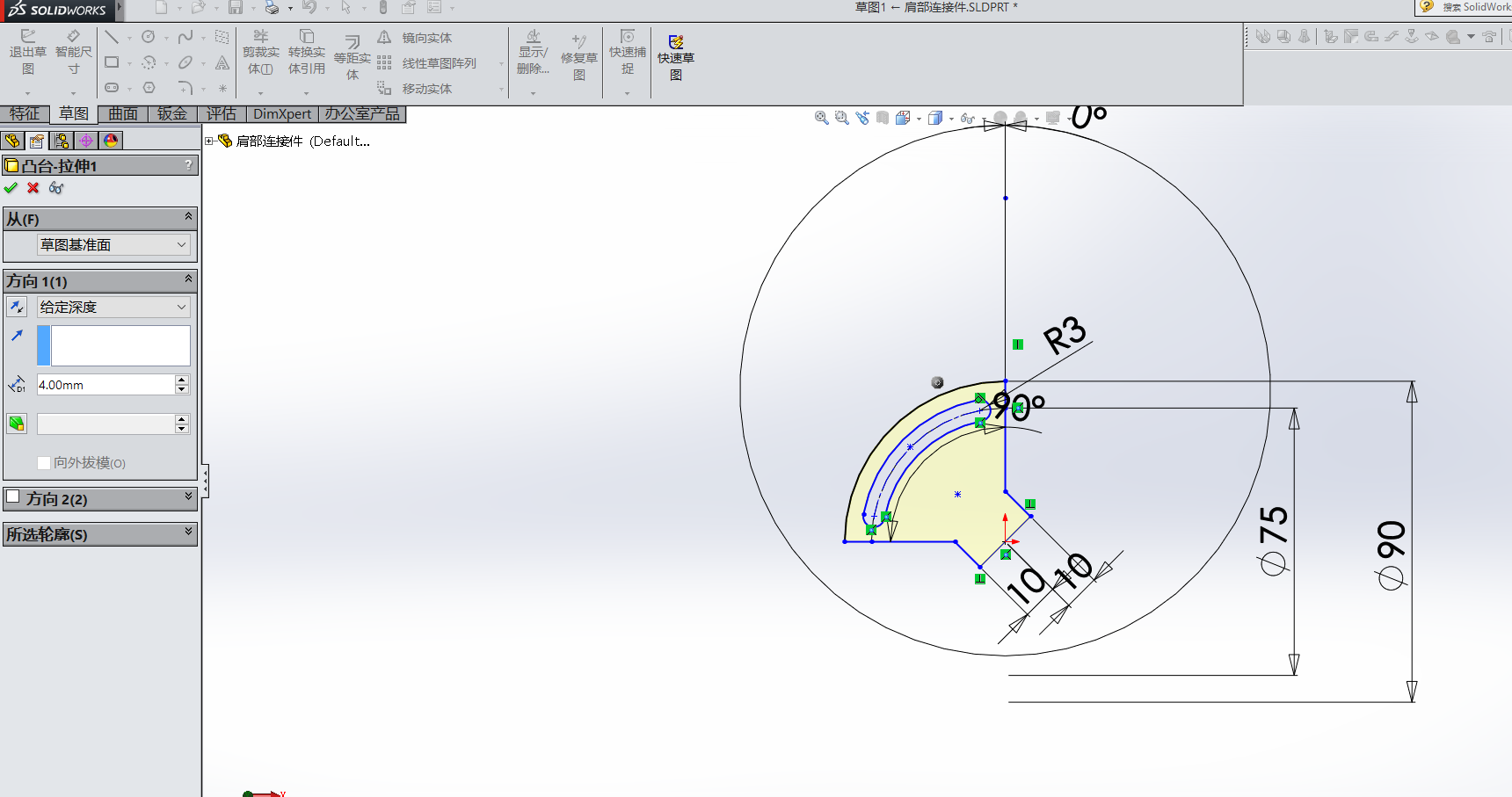Click the Print icon in top toolbar
Image resolution: width=1512 pixels, height=797 pixels.
(x=273, y=8)
